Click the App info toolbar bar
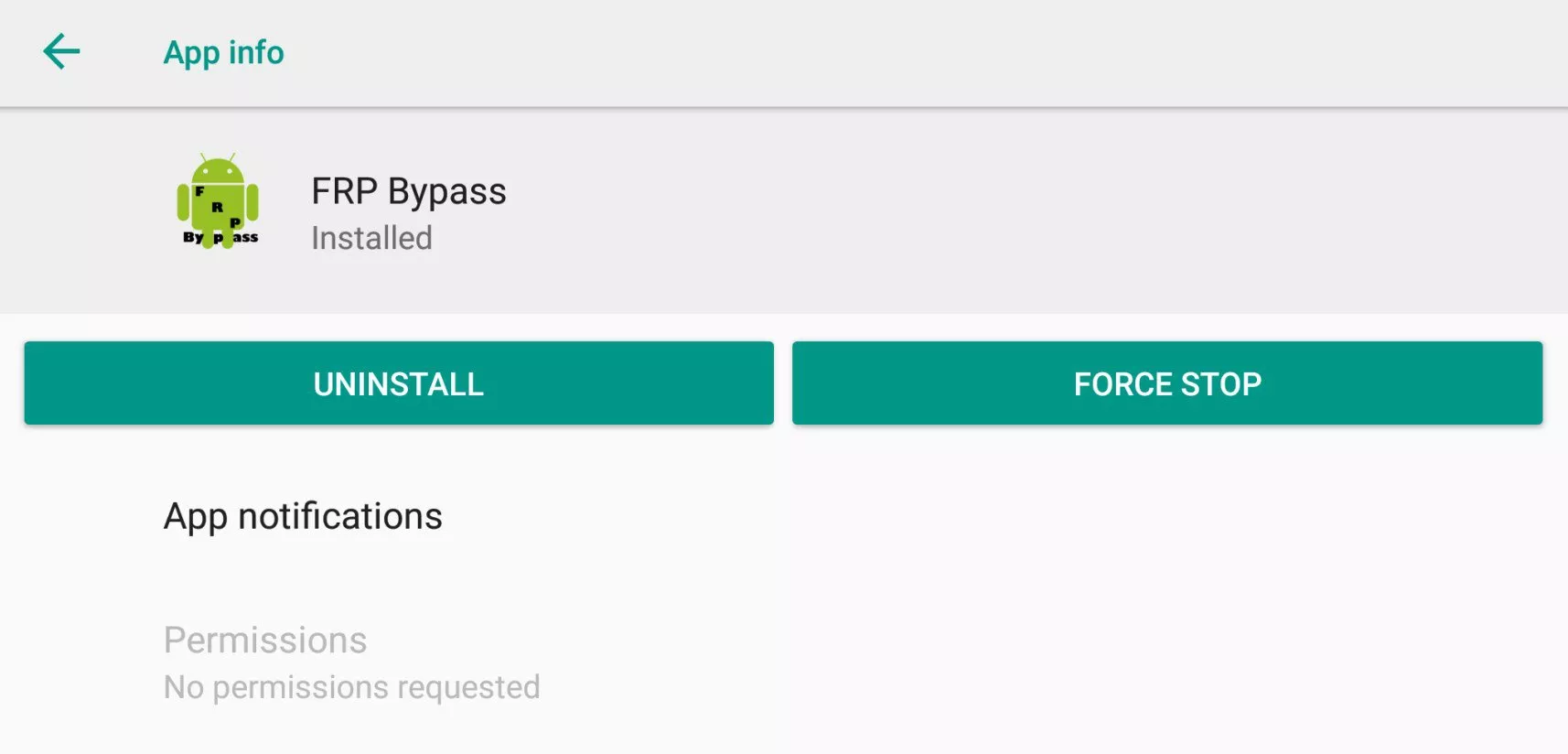1568x754 pixels. tap(784, 53)
